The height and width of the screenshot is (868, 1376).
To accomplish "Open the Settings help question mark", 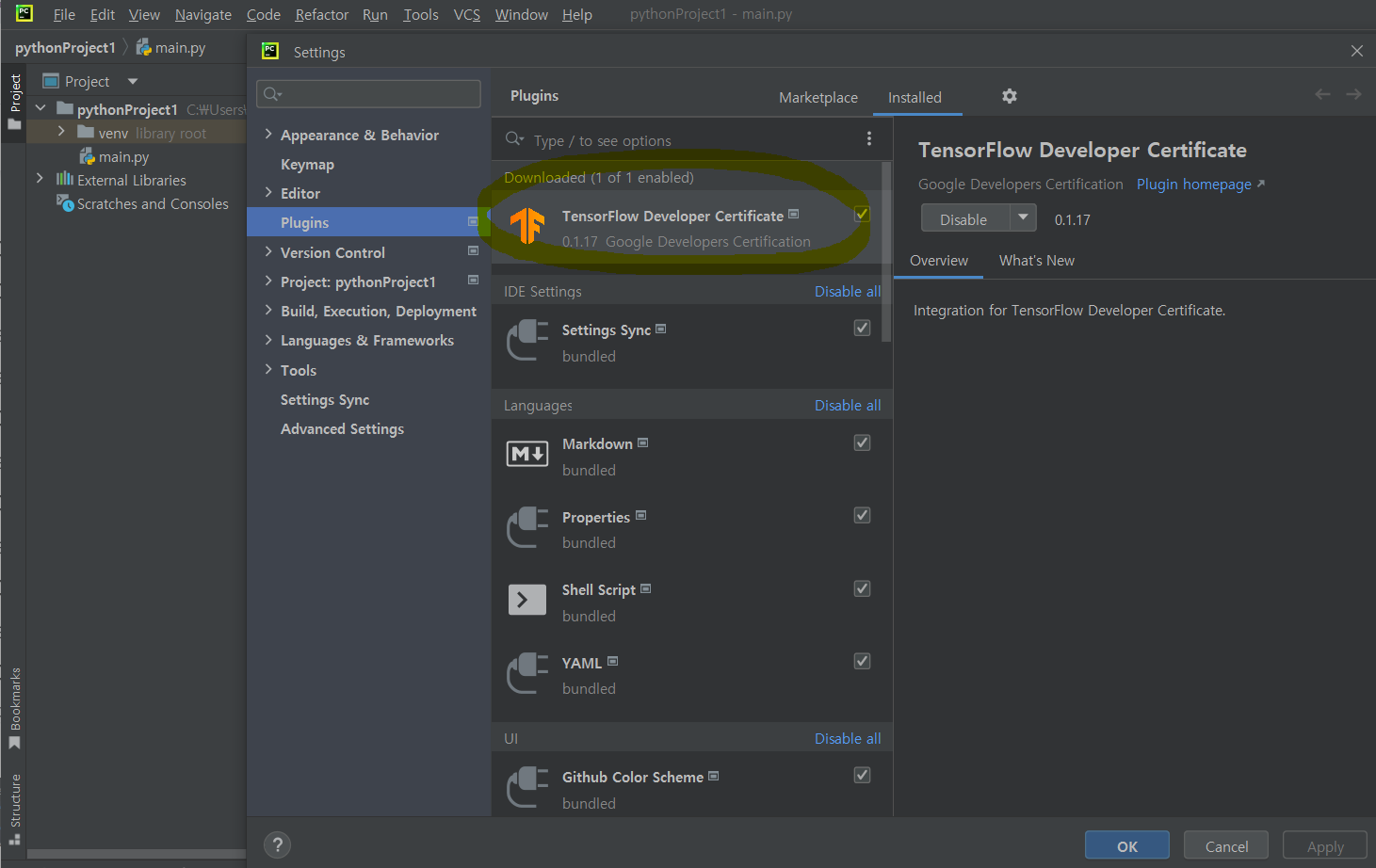I will pos(277,844).
